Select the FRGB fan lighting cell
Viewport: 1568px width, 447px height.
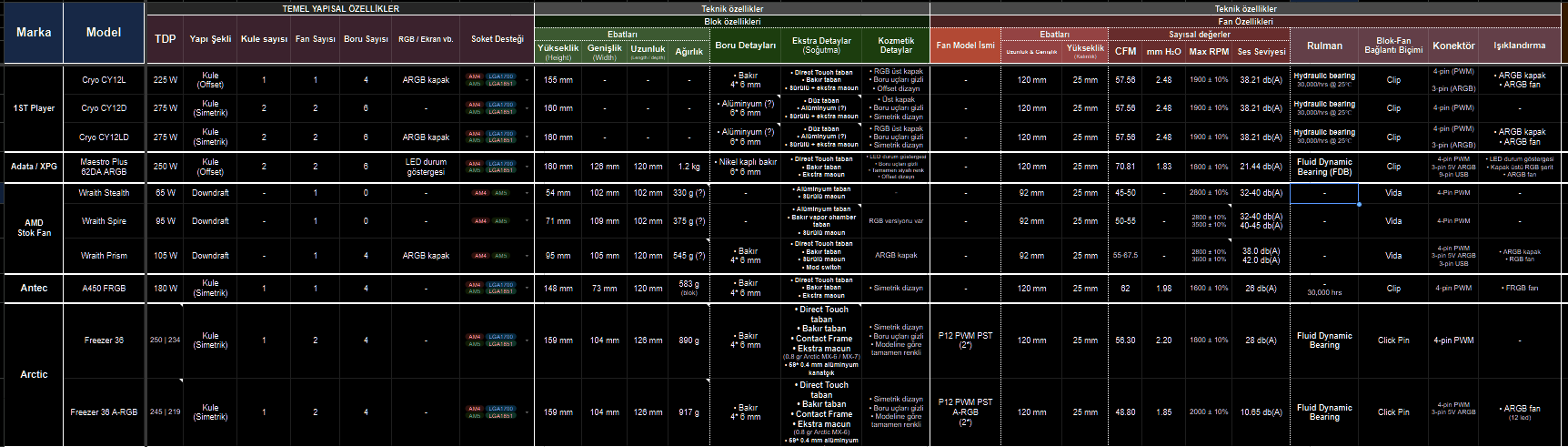coord(1520,289)
